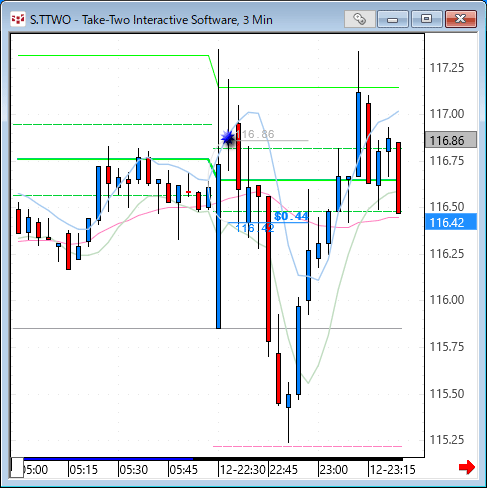
Task: Close the TTWO chart window
Action: pyautogui.click(x=460, y=19)
